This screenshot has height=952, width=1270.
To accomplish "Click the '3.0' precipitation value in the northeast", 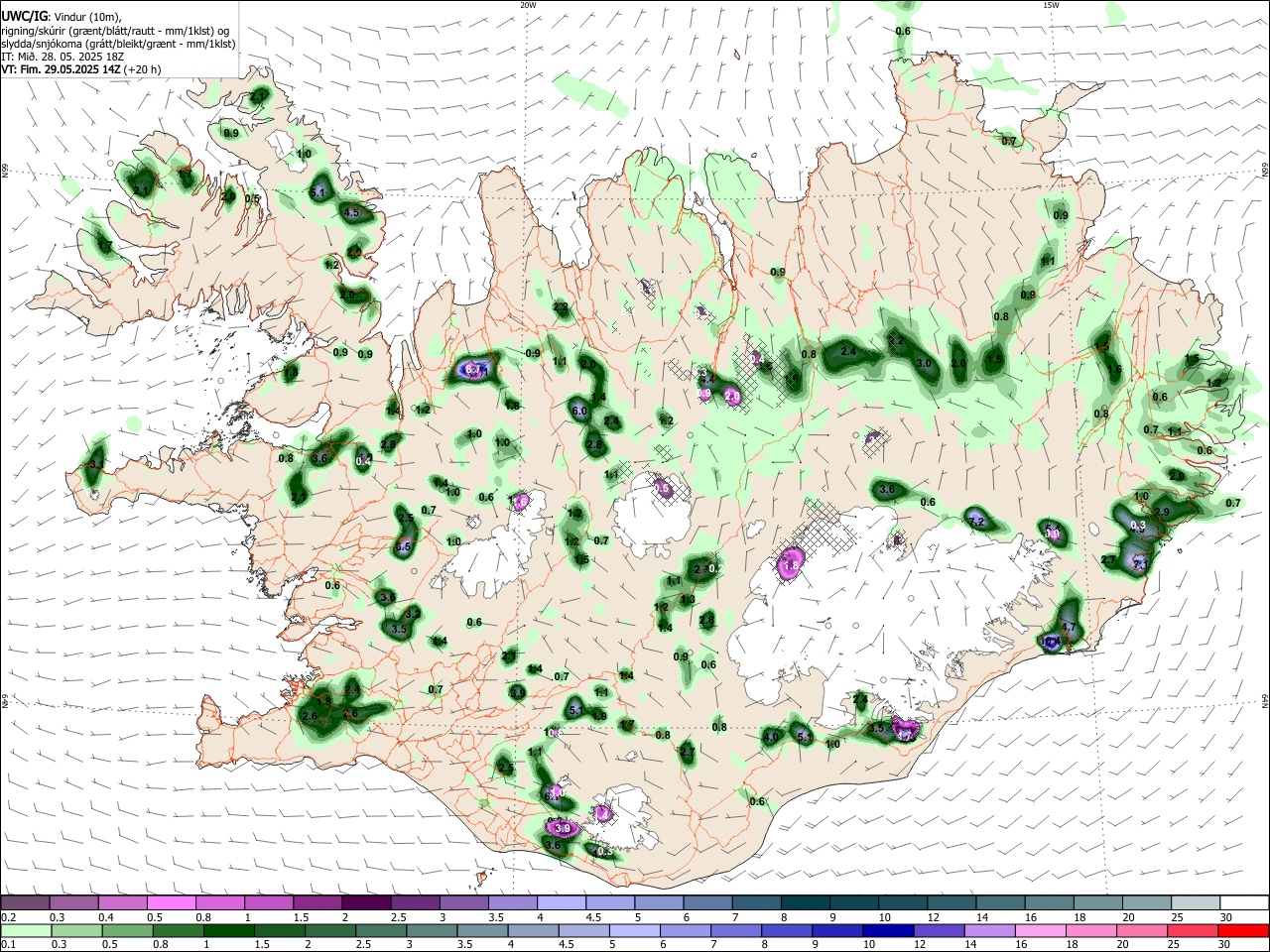I will 924,364.
